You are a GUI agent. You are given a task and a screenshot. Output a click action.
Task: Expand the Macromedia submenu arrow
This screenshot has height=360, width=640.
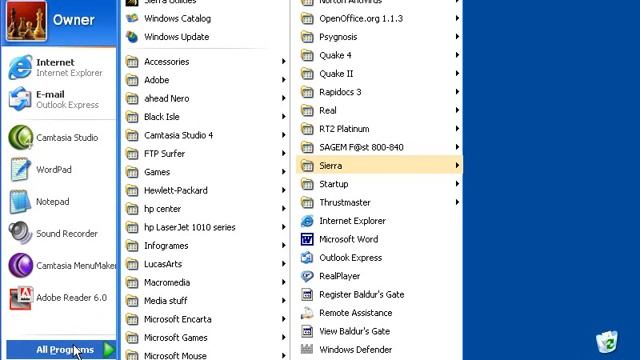click(283, 282)
